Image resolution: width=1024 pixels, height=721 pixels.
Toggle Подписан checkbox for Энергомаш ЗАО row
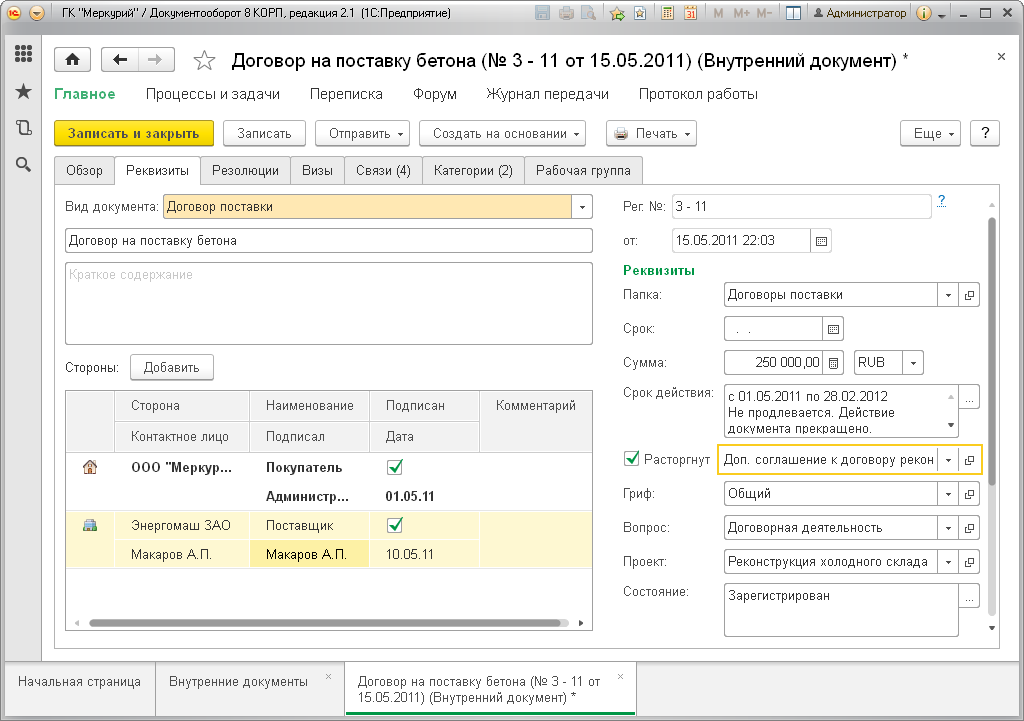395,524
